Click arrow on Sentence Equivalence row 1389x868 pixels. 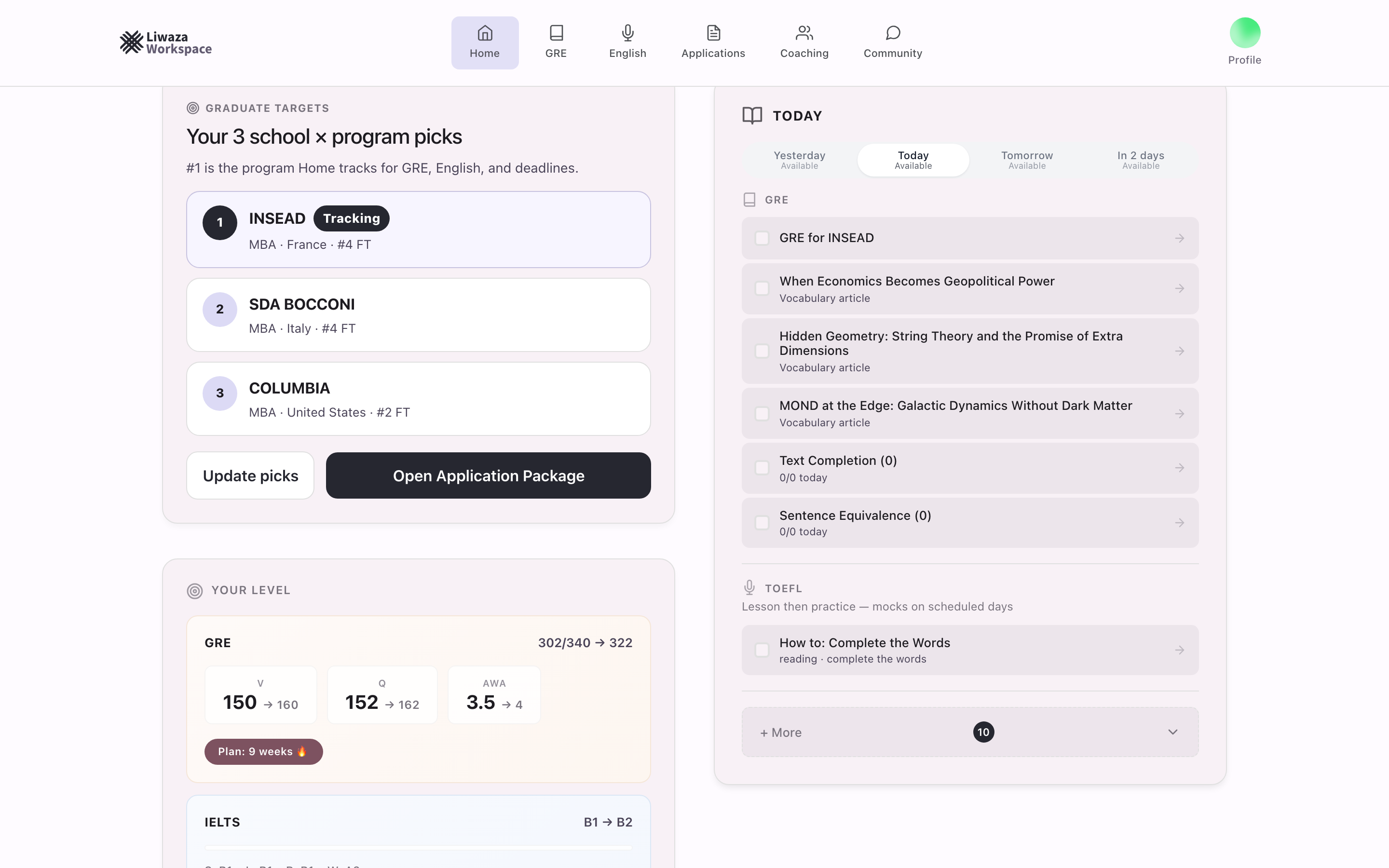tap(1179, 523)
